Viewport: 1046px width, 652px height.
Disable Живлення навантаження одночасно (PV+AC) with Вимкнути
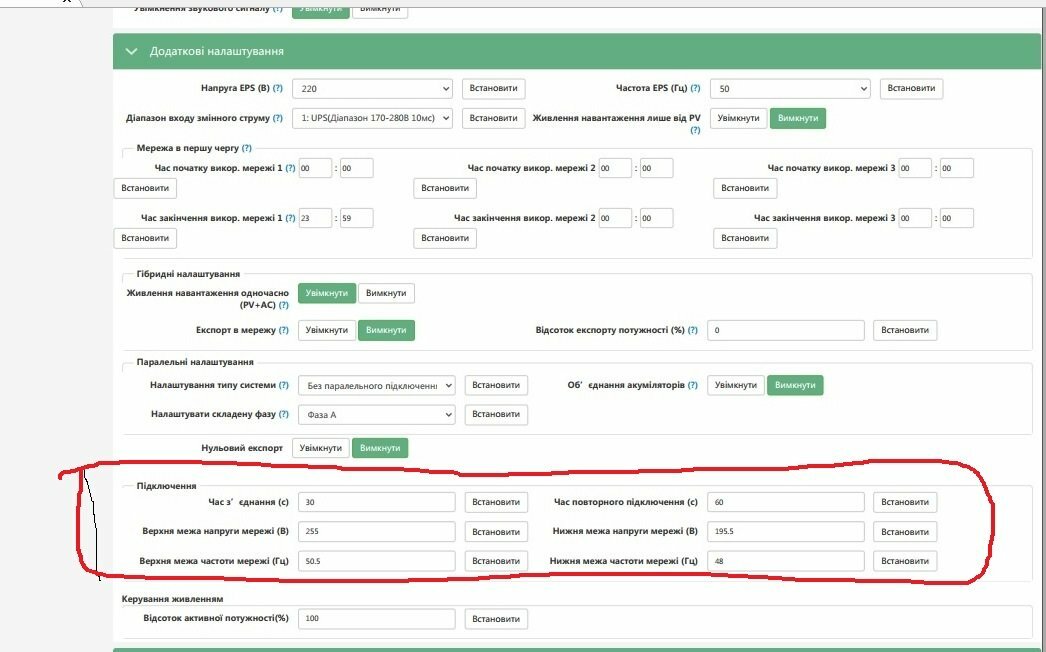coord(386,293)
